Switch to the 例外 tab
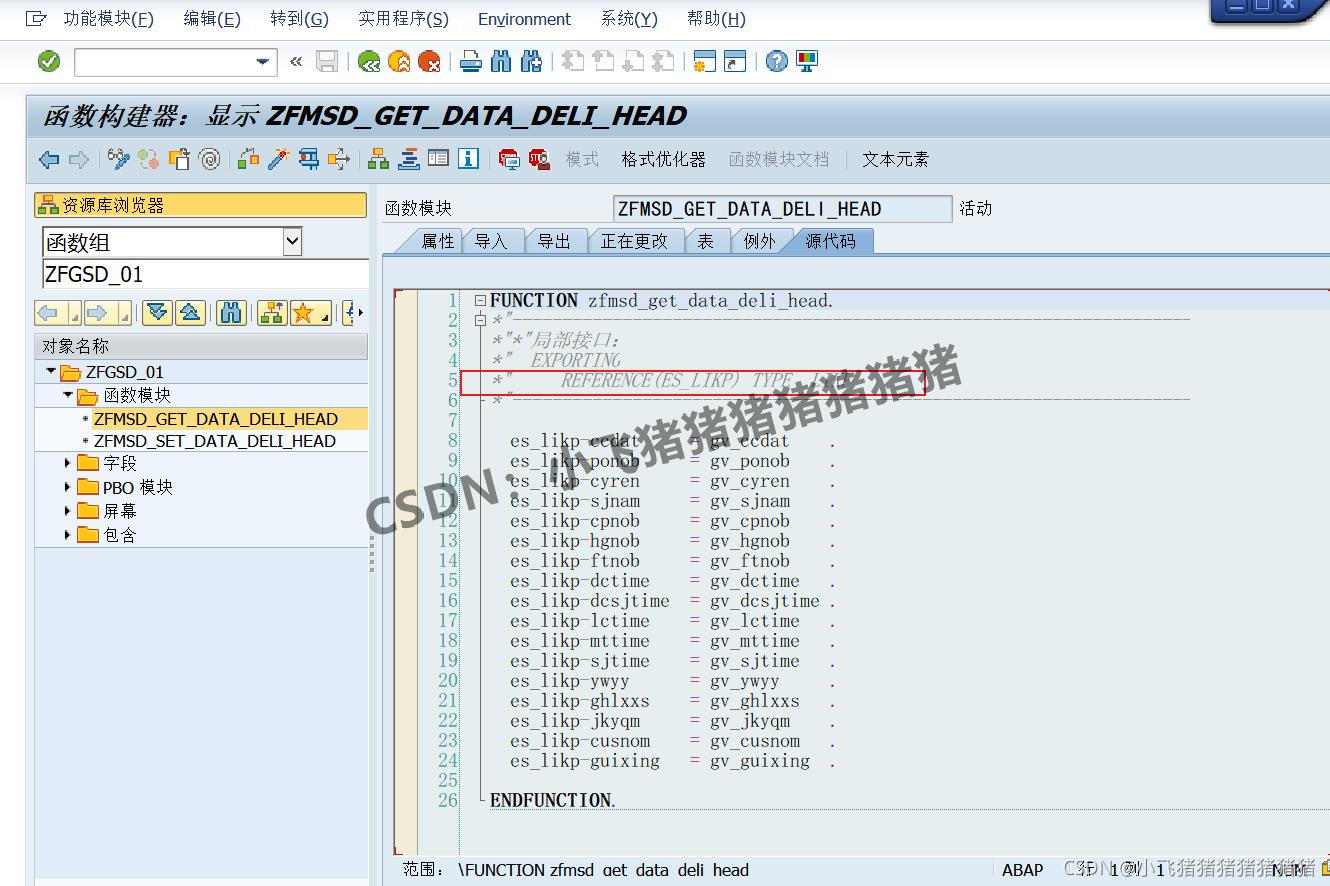Viewport: 1330px width, 886px height. pyautogui.click(x=760, y=241)
